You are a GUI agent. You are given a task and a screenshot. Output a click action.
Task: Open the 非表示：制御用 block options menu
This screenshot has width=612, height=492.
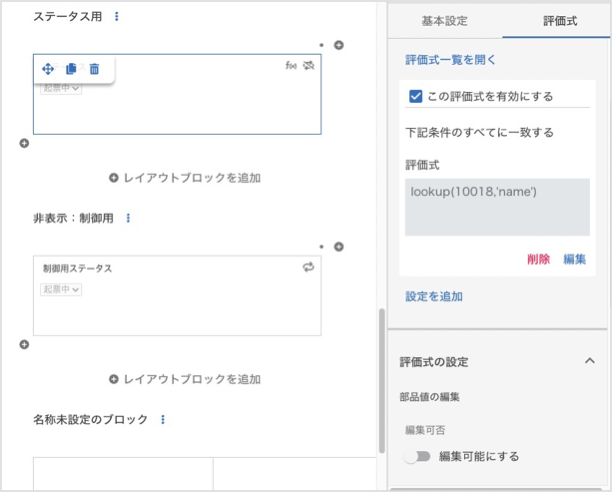tap(128, 218)
